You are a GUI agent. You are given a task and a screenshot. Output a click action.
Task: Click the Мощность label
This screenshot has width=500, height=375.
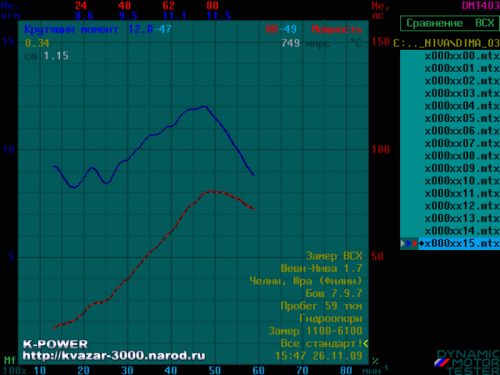click(x=337, y=30)
